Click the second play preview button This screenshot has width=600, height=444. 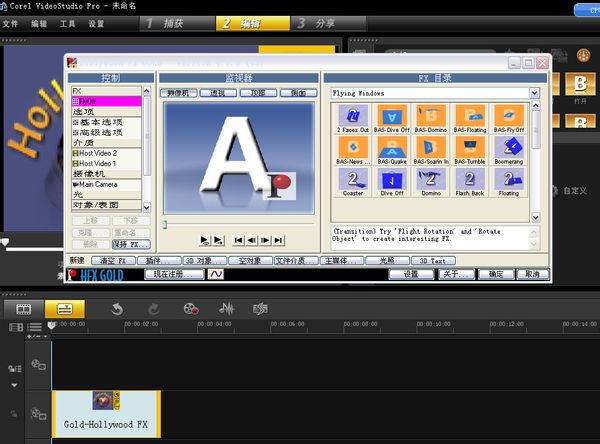(x=218, y=240)
